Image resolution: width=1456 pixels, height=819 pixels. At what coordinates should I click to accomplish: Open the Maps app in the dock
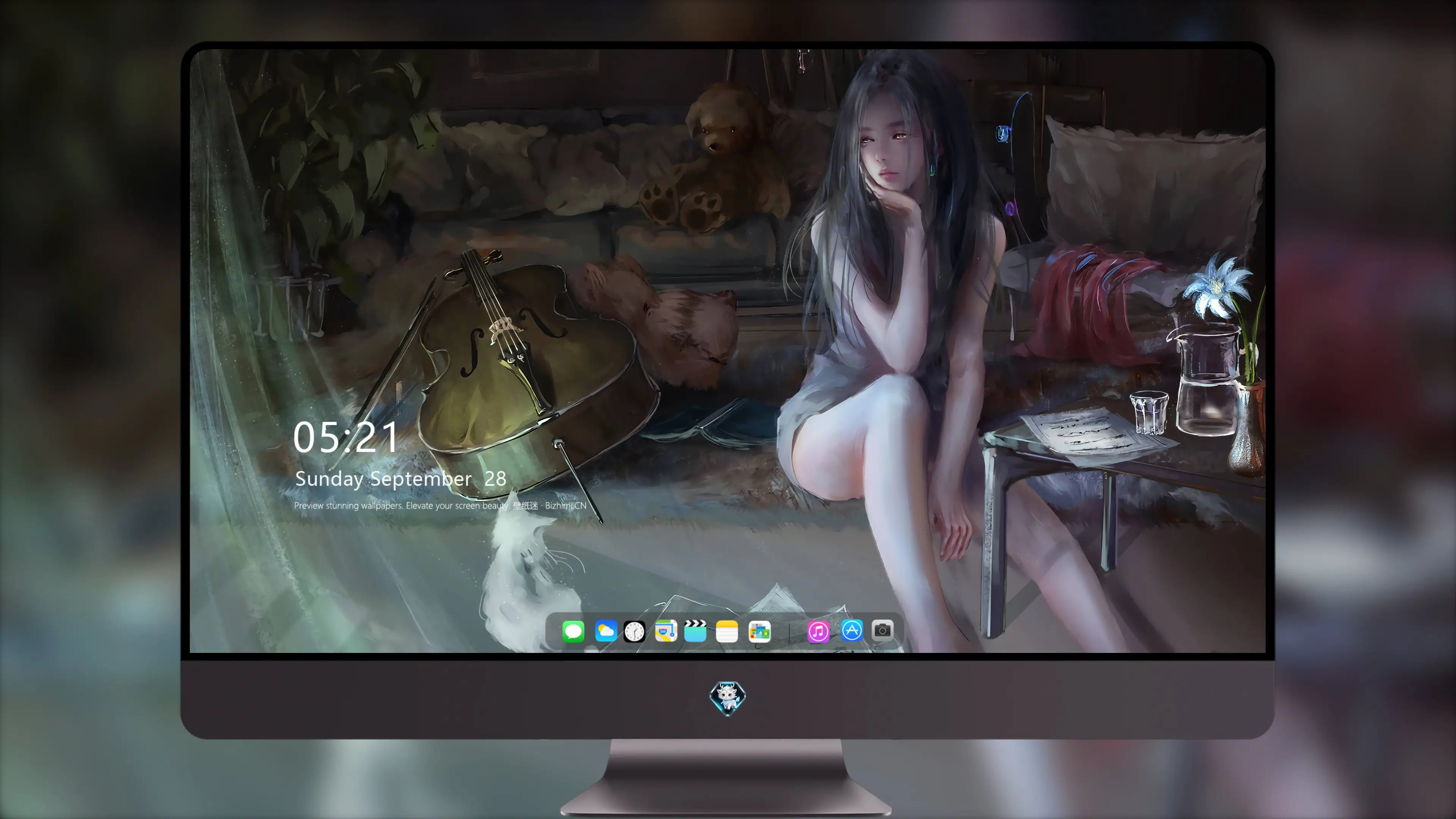click(x=666, y=631)
